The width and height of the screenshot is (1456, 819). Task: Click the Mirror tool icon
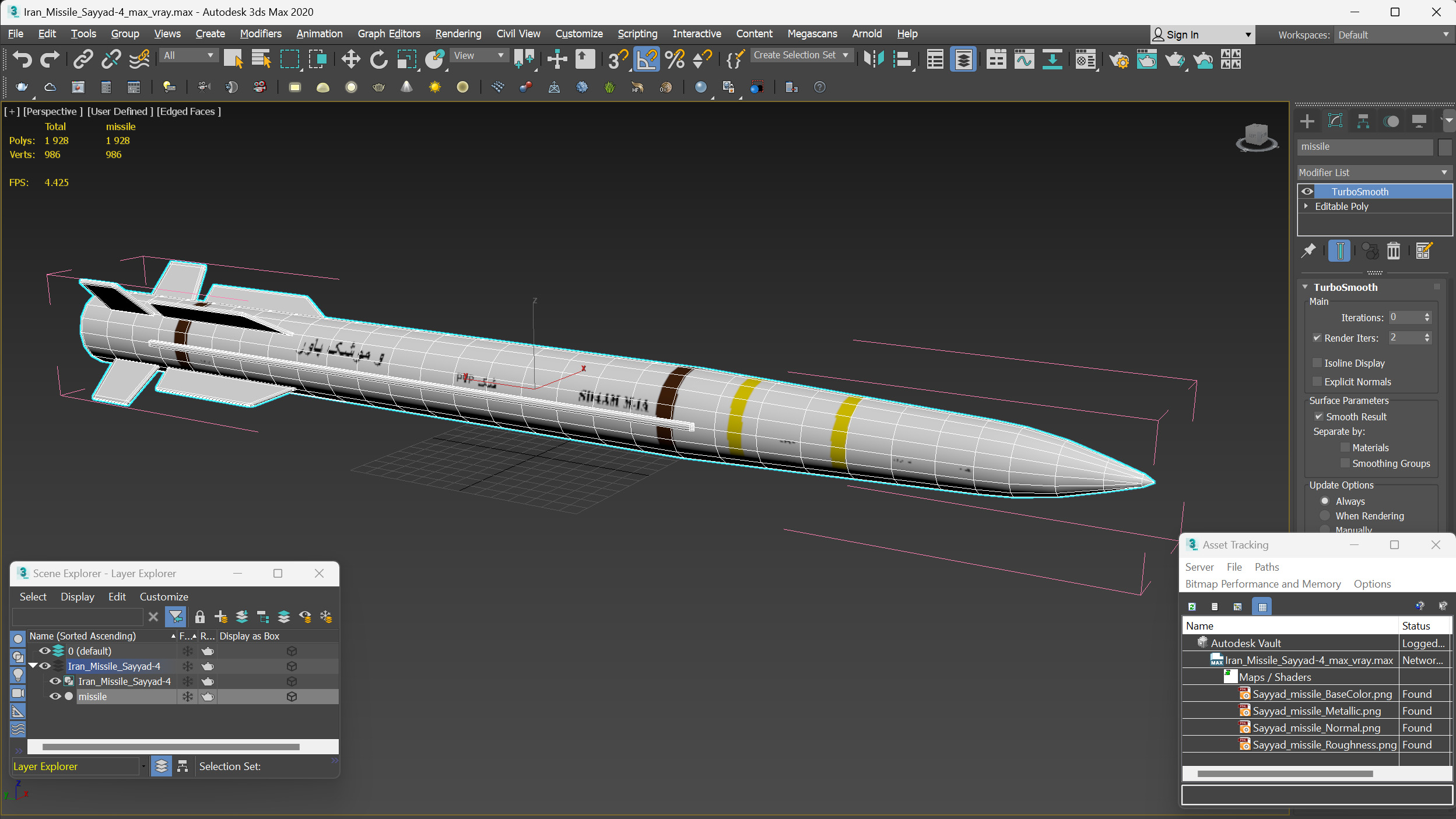[x=873, y=59]
